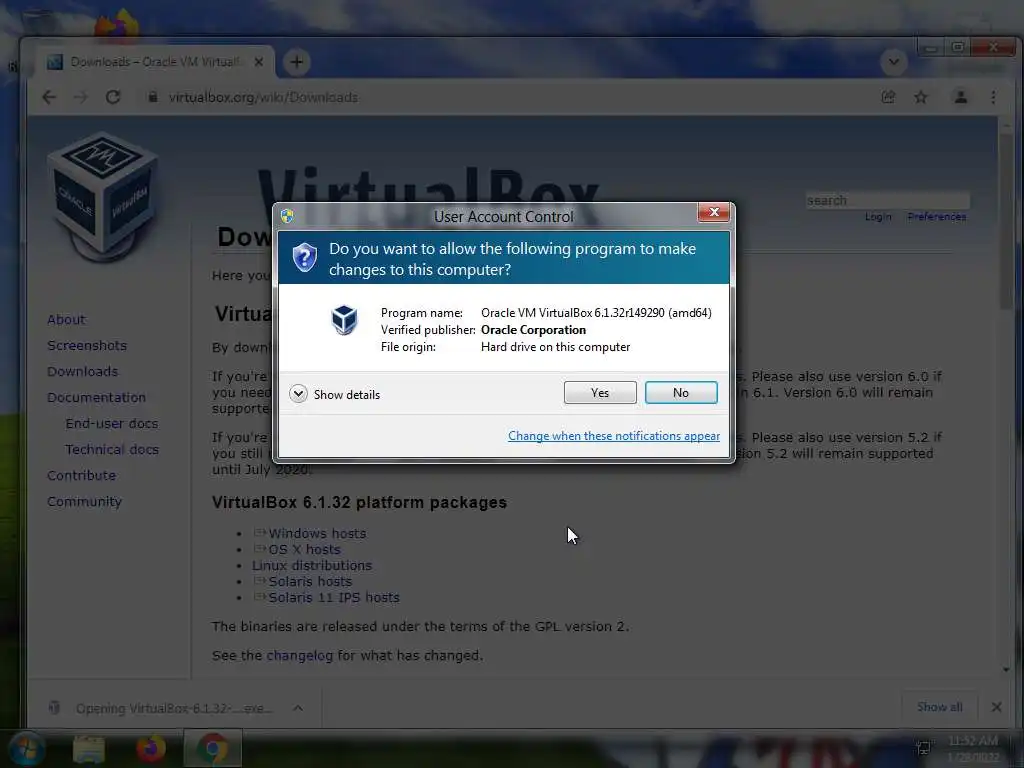Open the Chrome tab search dropdown

pos(893,62)
